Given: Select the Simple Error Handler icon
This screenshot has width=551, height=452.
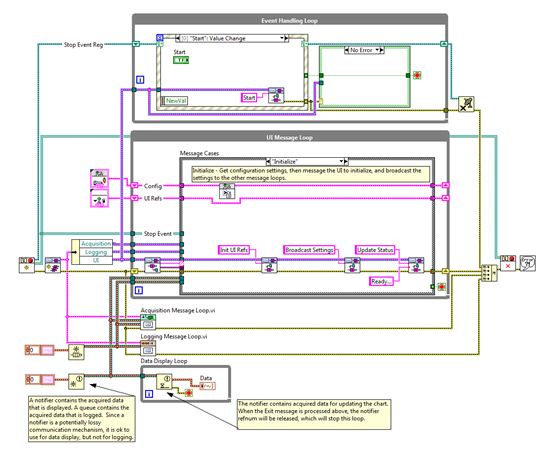Looking at the screenshot, I should [527, 263].
